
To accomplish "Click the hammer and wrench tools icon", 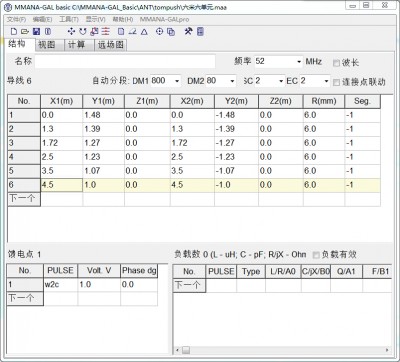I will click(188, 32).
